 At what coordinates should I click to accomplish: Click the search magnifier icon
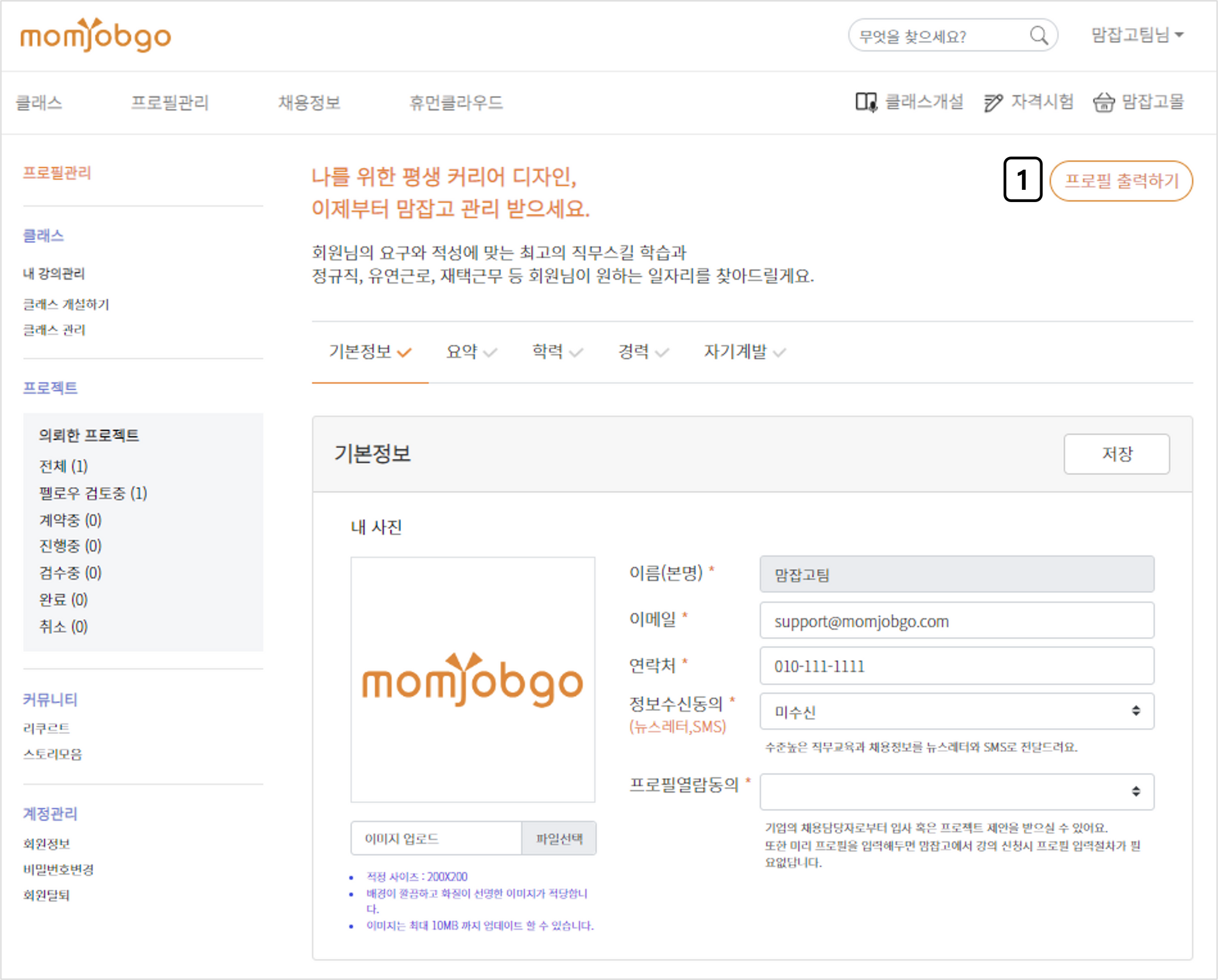tap(1038, 36)
